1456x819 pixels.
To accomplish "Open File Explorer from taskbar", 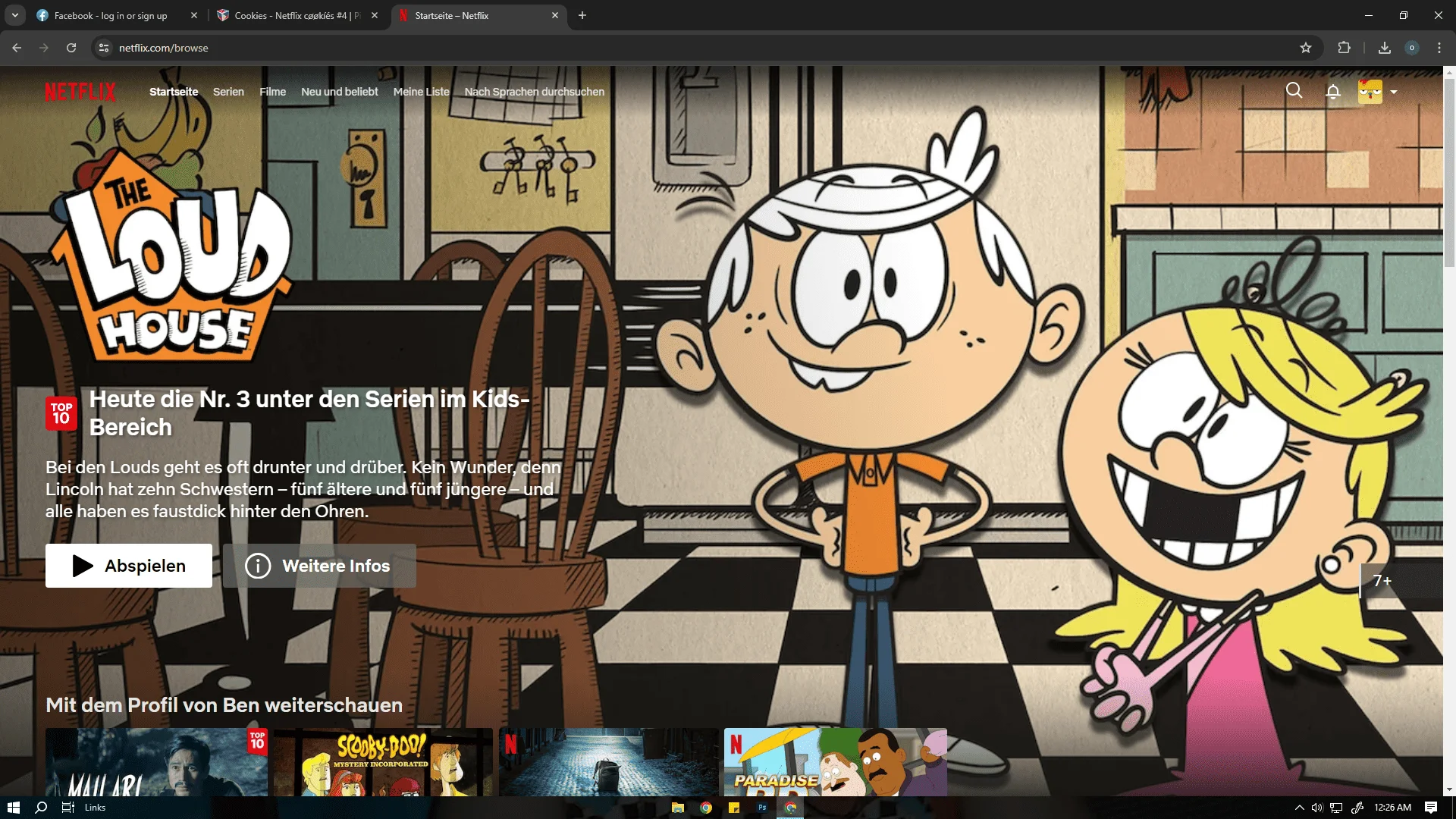I will click(677, 808).
